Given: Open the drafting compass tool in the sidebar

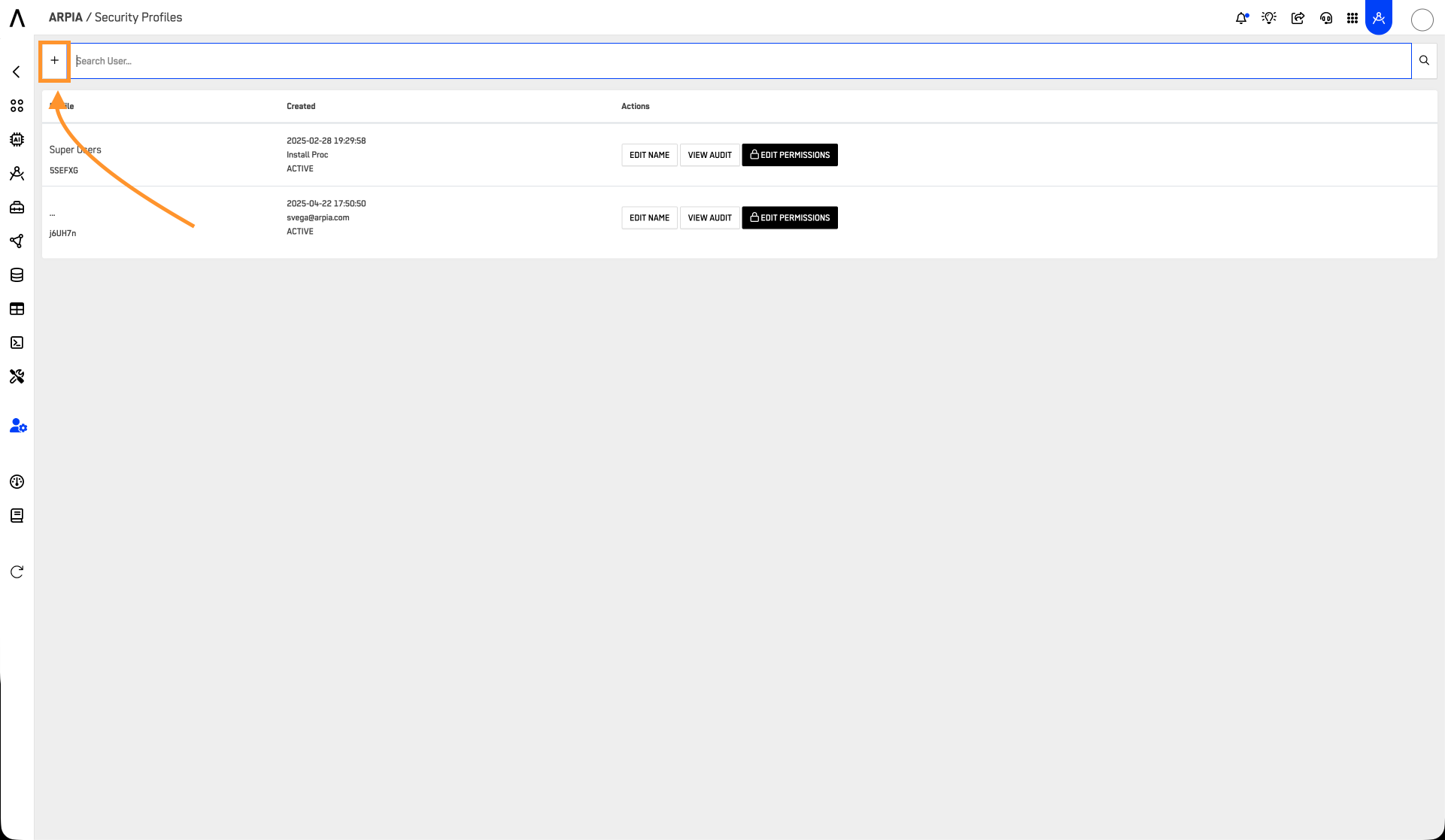Looking at the screenshot, I should 17,173.
